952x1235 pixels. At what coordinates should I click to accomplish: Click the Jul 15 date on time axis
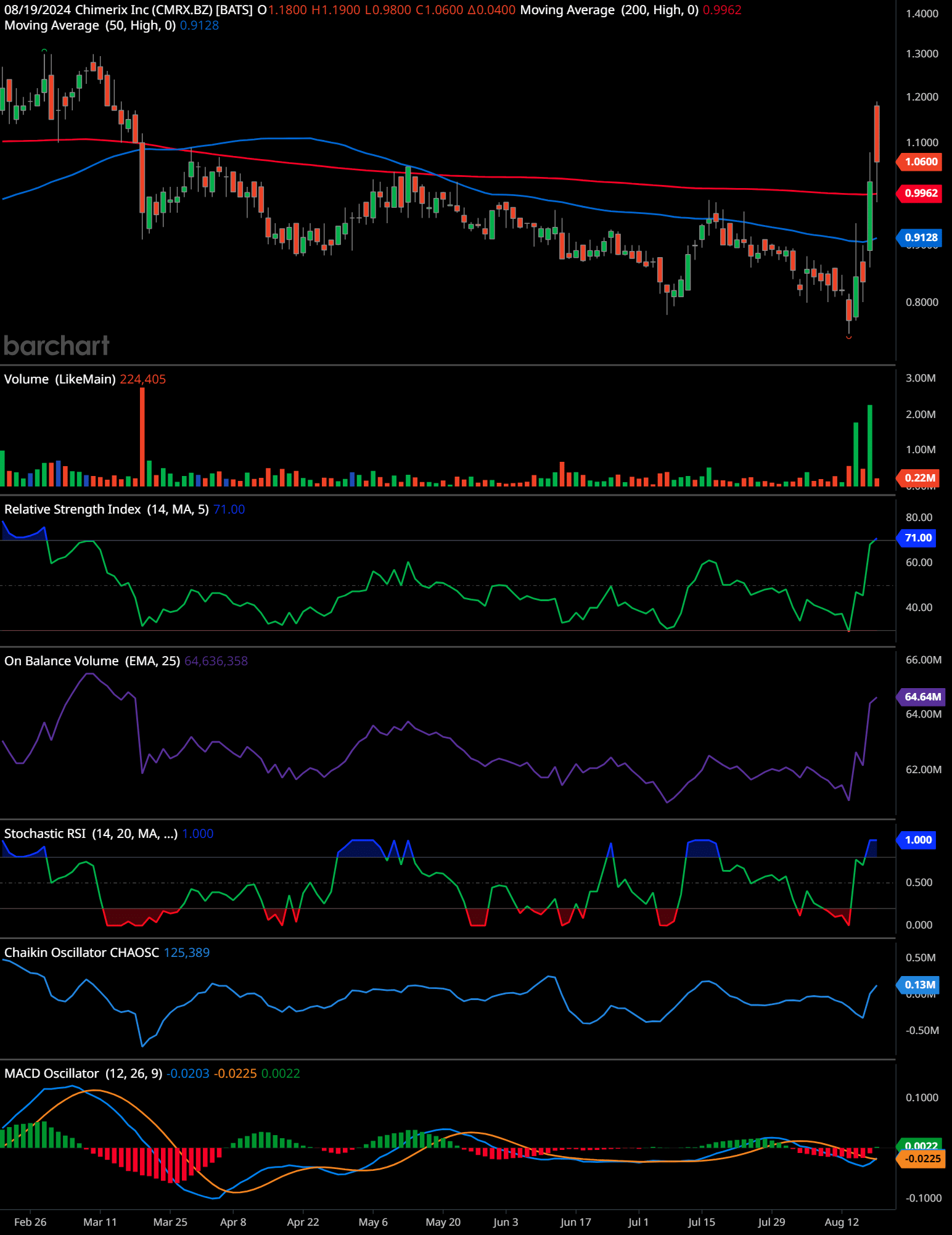702,1222
